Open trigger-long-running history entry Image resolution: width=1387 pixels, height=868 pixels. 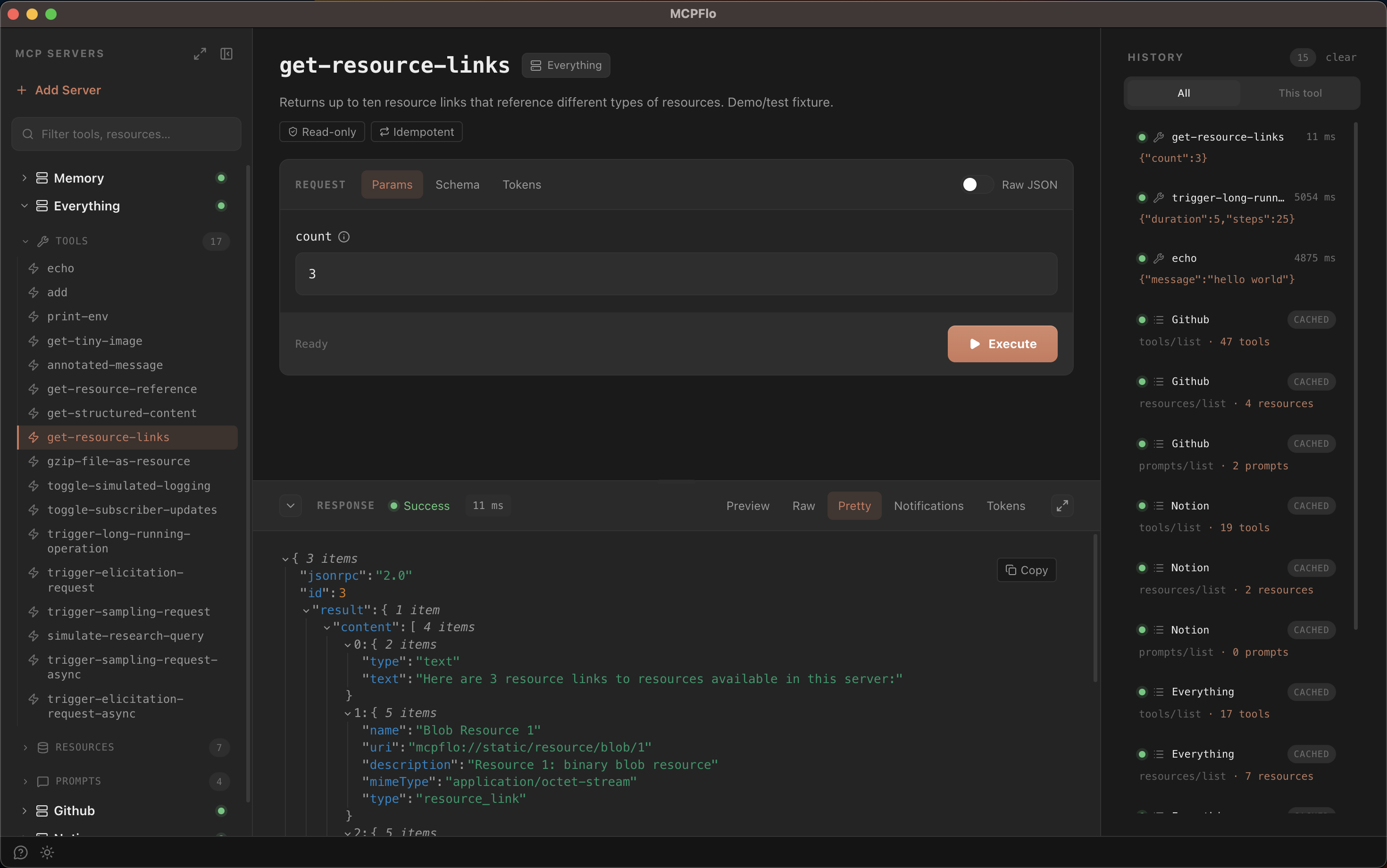click(x=1238, y=208)
